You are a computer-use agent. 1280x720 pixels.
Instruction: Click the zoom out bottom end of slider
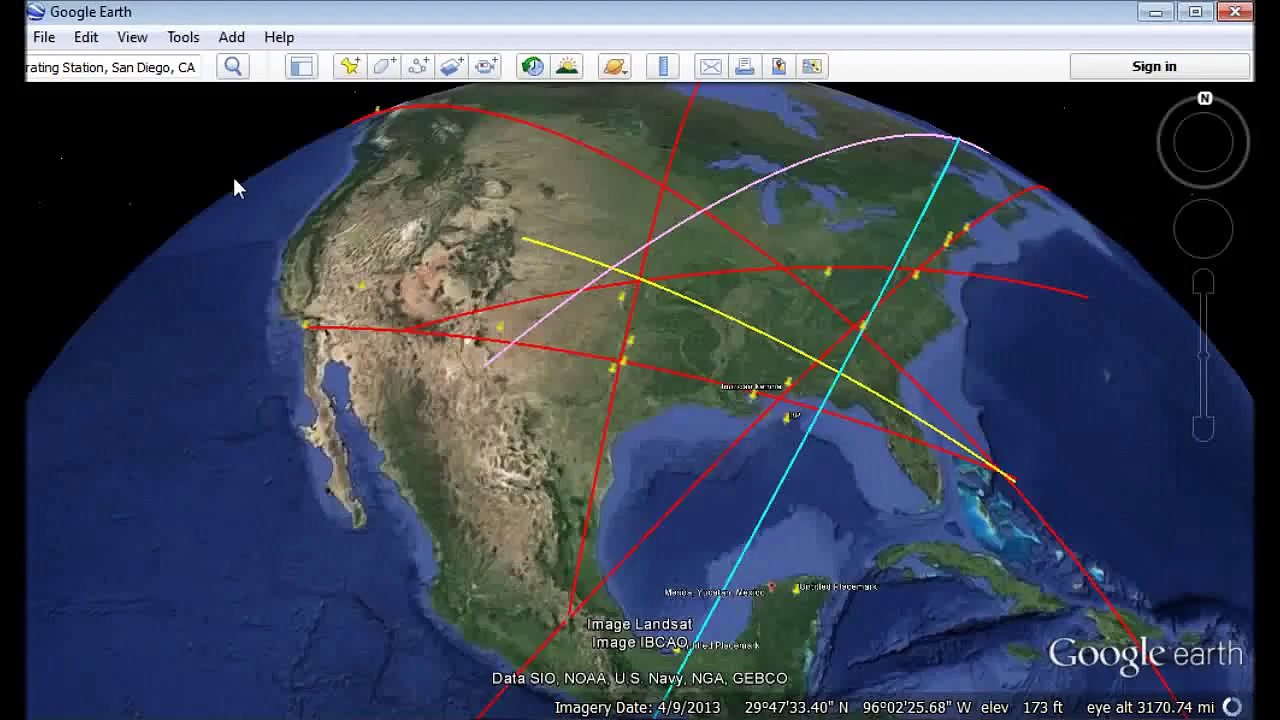[x=1203, y=429]
